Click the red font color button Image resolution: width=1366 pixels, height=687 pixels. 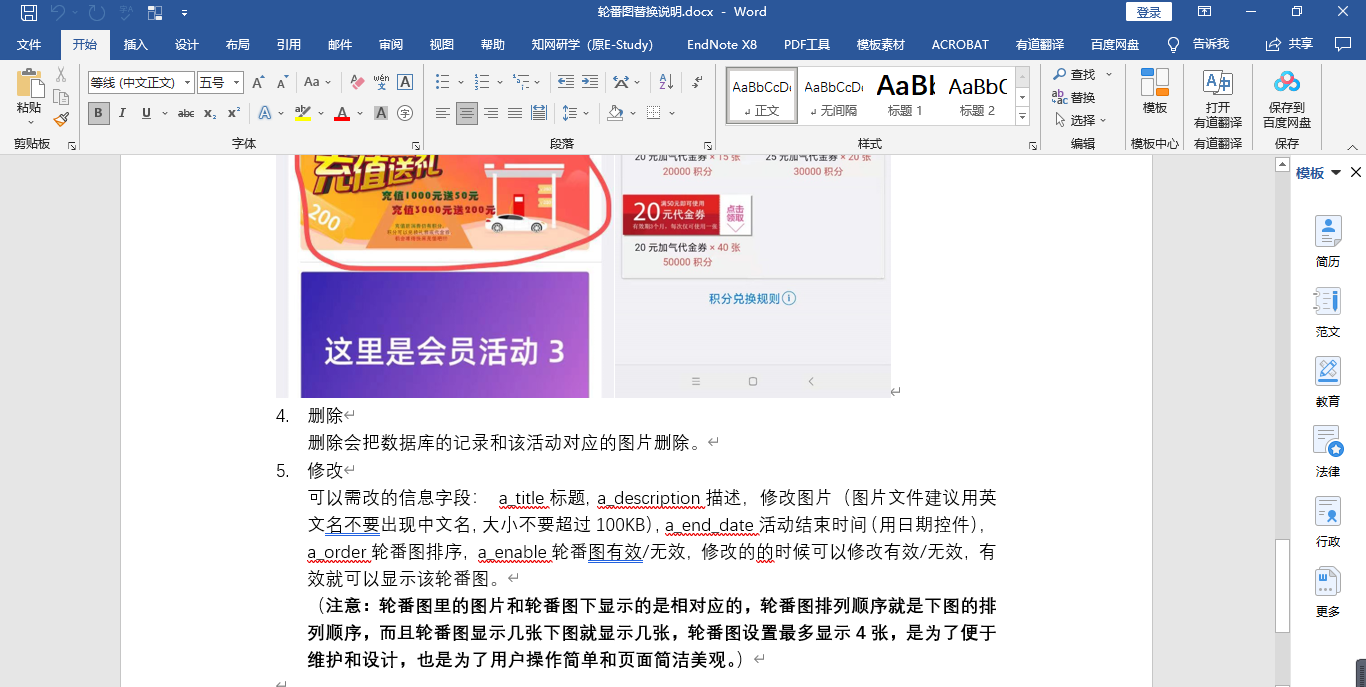342,113
